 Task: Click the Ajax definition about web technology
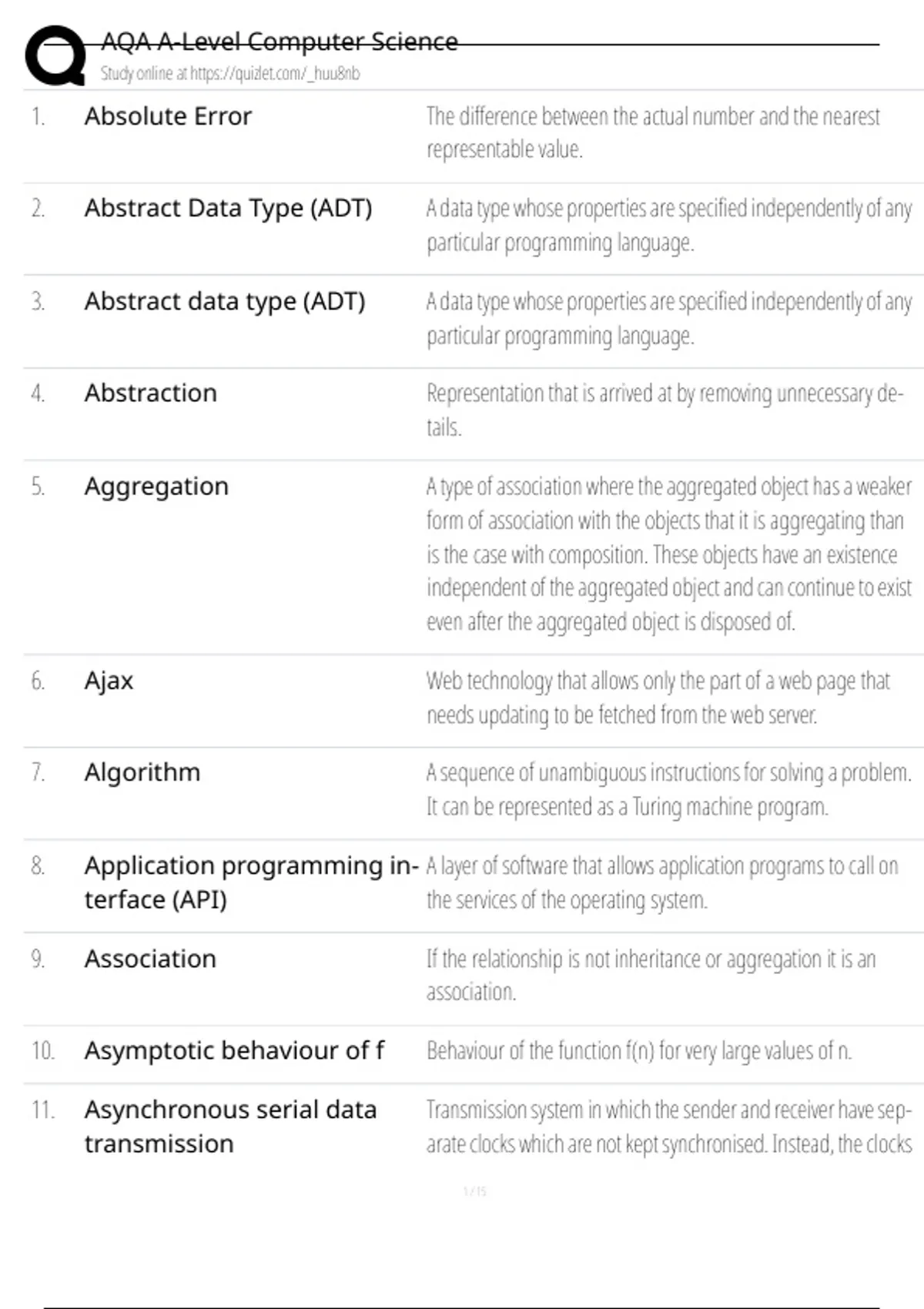pos(658,698)
